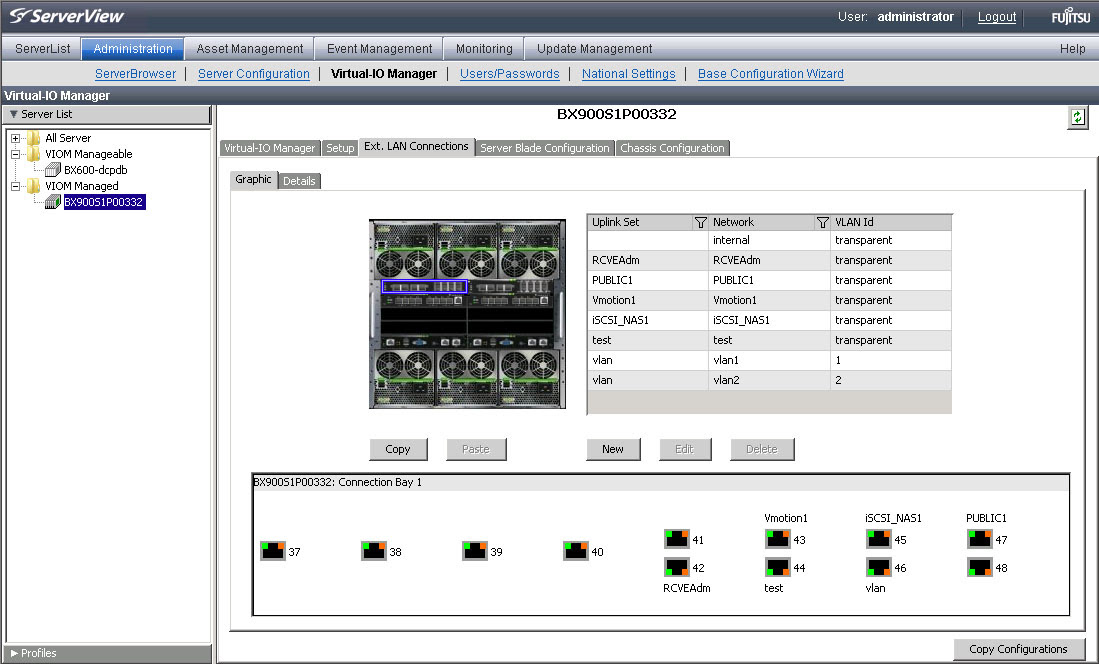Open the Users/Passwords link
The image size is (1099, 664).
[510, 74]
